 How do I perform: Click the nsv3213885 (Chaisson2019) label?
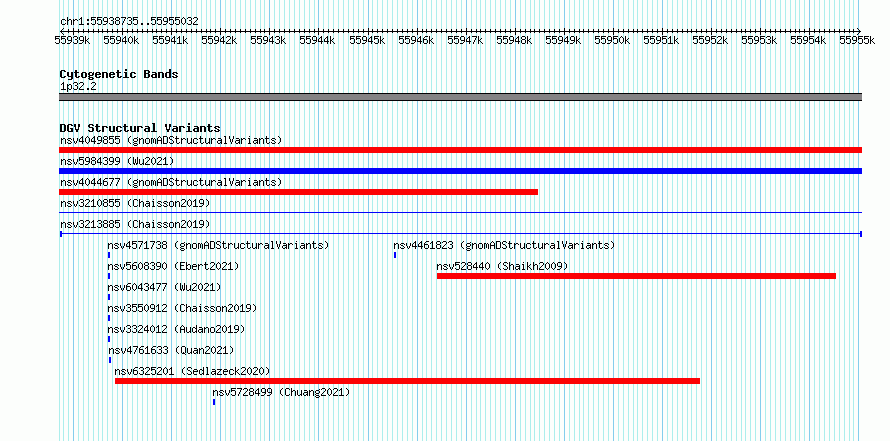pyautogui.click(x=135, y=224)
